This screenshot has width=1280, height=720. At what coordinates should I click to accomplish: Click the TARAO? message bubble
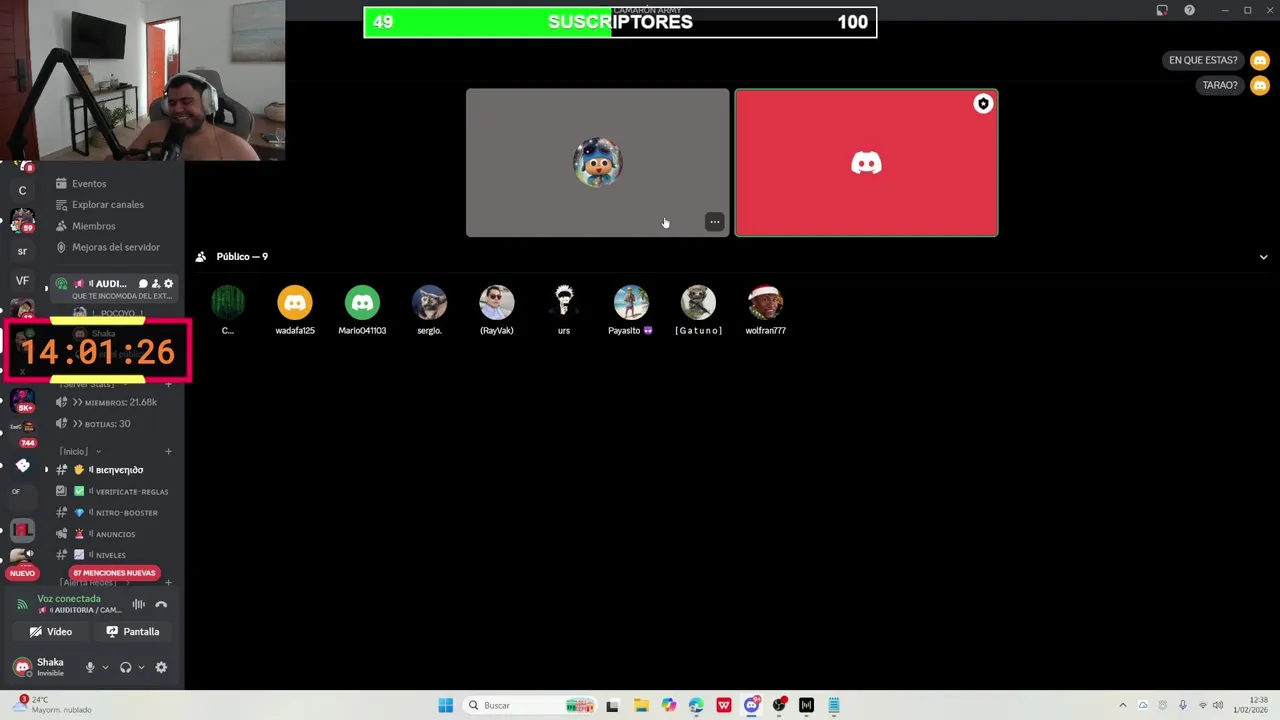(x=1220, y=85)
